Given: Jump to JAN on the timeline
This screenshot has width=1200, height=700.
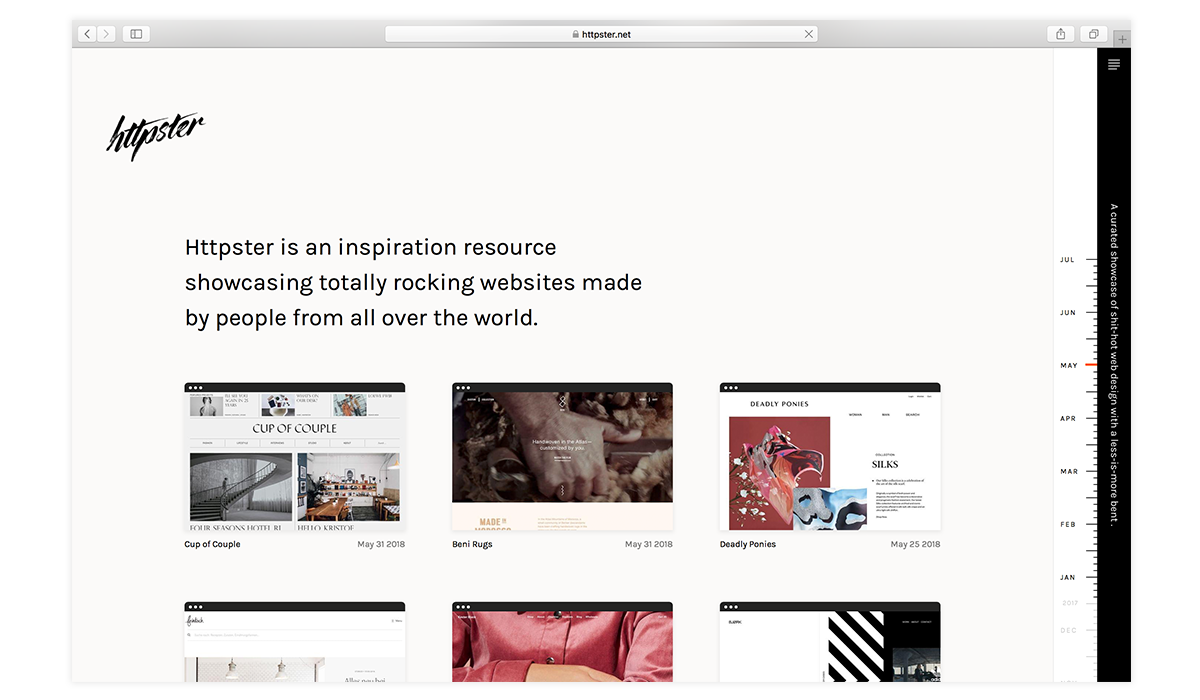Looking at the screenshot, I should [1068, 578].
